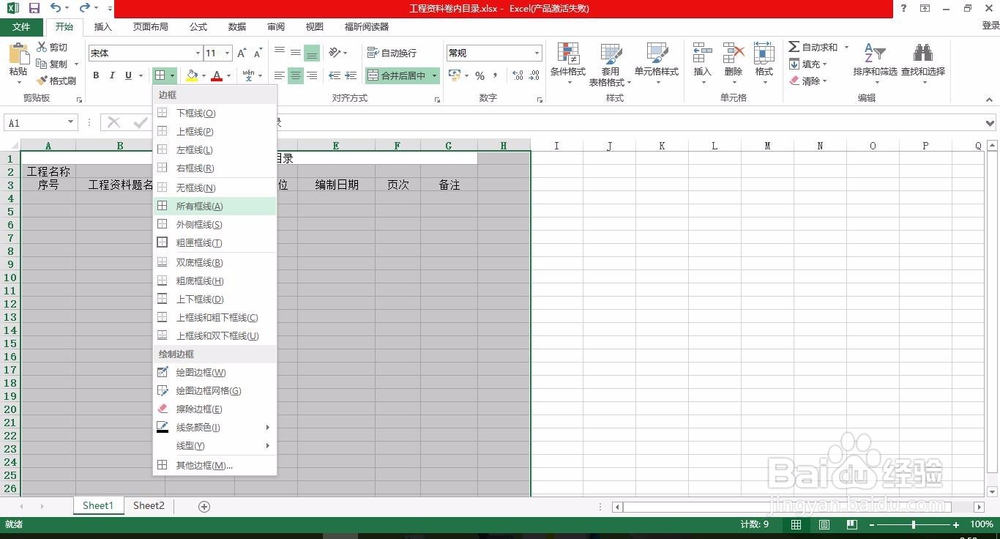Expand the Name Box dropdown arrow
This screenshot has width=1000, height=539.
click(x=70, y=122)
